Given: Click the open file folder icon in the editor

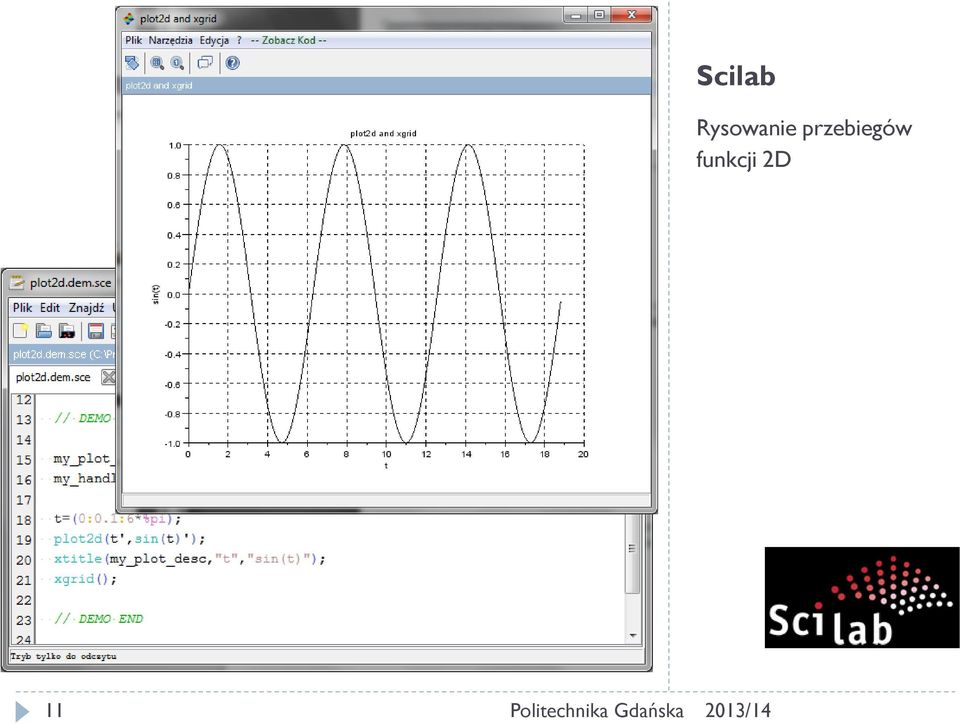Looking at the screenshot, I should coord(43,331).
